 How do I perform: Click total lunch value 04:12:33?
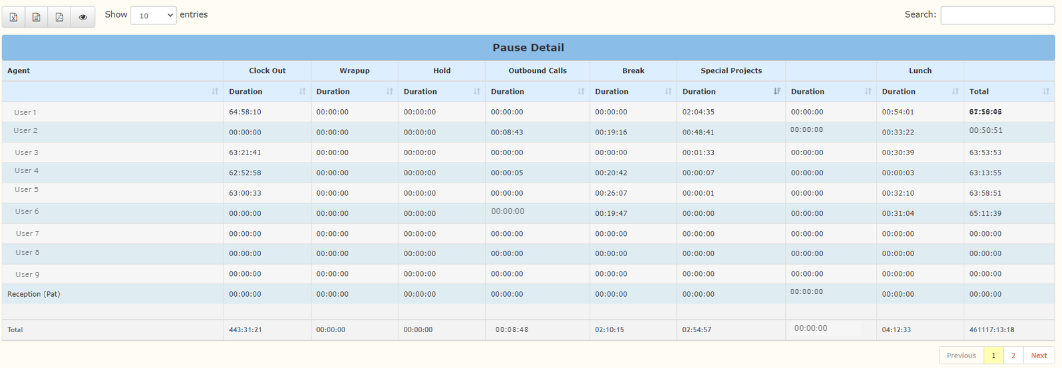897,330
